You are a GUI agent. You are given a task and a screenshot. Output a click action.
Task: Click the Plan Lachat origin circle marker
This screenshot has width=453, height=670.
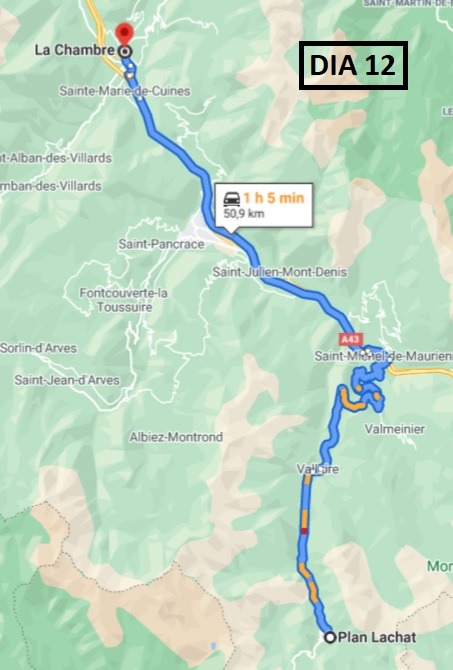pyautogui.click(x=330, y=638)
